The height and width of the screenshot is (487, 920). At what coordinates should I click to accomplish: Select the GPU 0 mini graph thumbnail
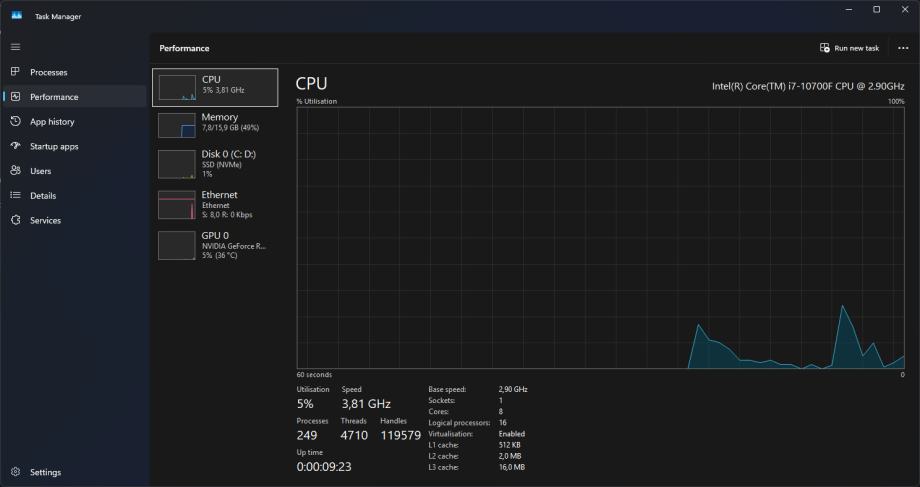[177, 245]
